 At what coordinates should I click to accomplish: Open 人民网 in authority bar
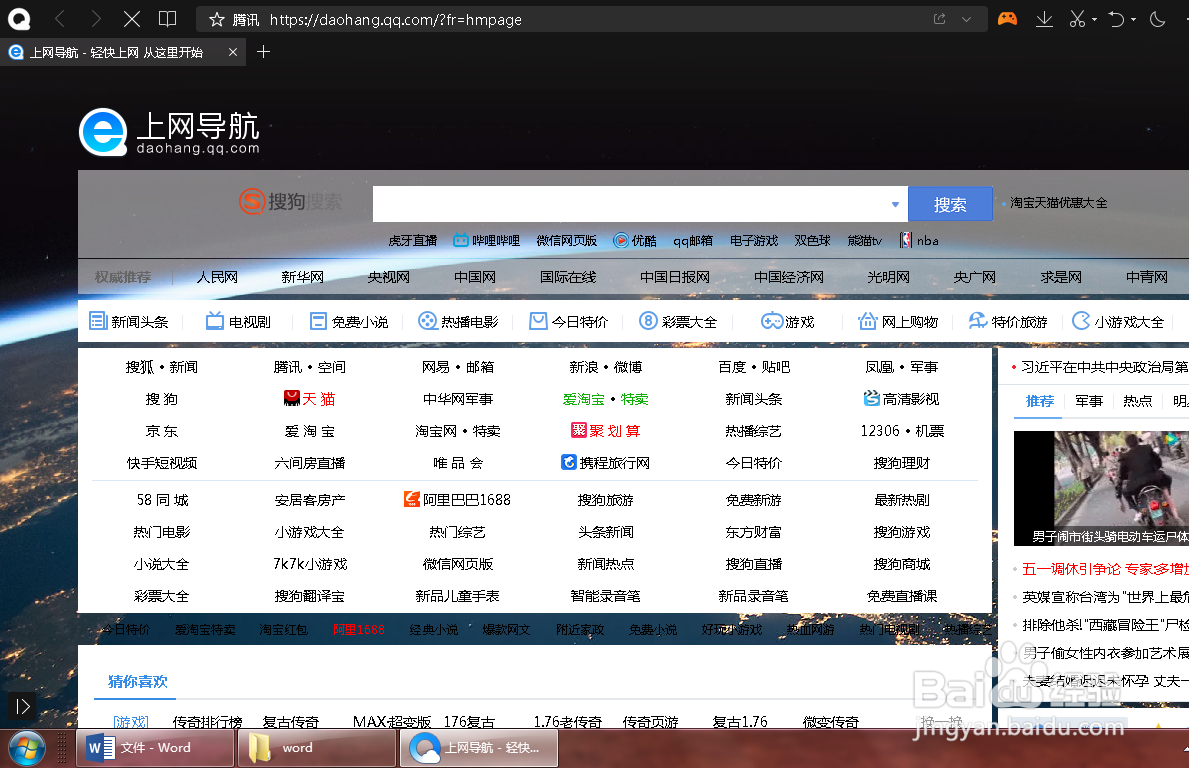(217, 277)
